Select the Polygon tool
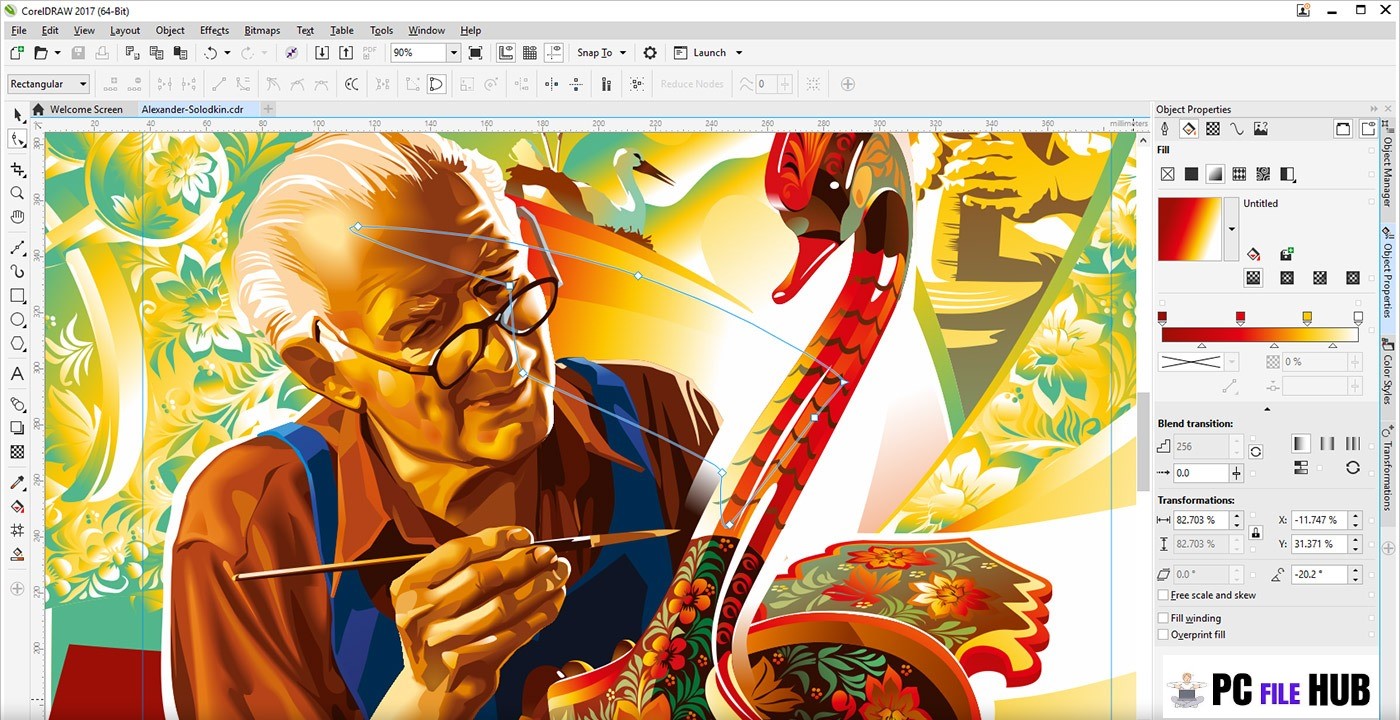This screenshot has height=720, width=1400. (x=17, y=344)
